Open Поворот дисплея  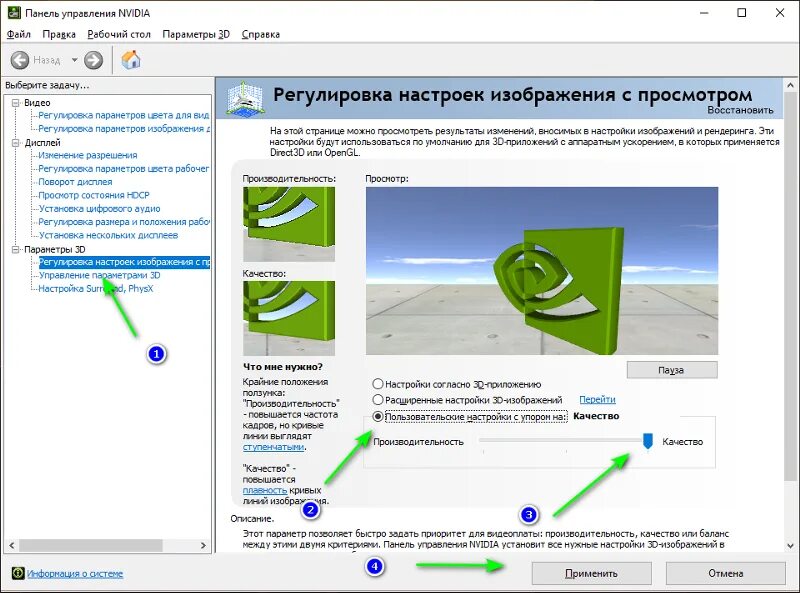tap(76, 182)
